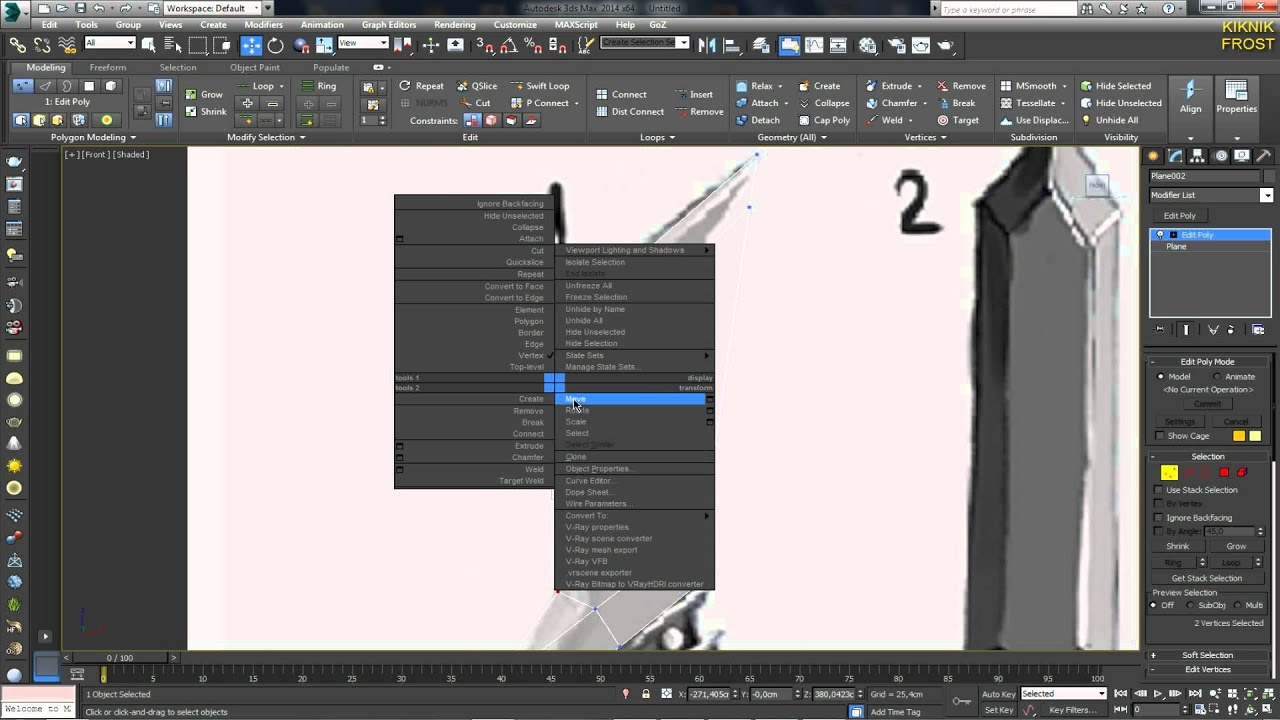Activate the Select and Rotate tool
This screenshot has height=720, width=1280.
pos(275,44)
